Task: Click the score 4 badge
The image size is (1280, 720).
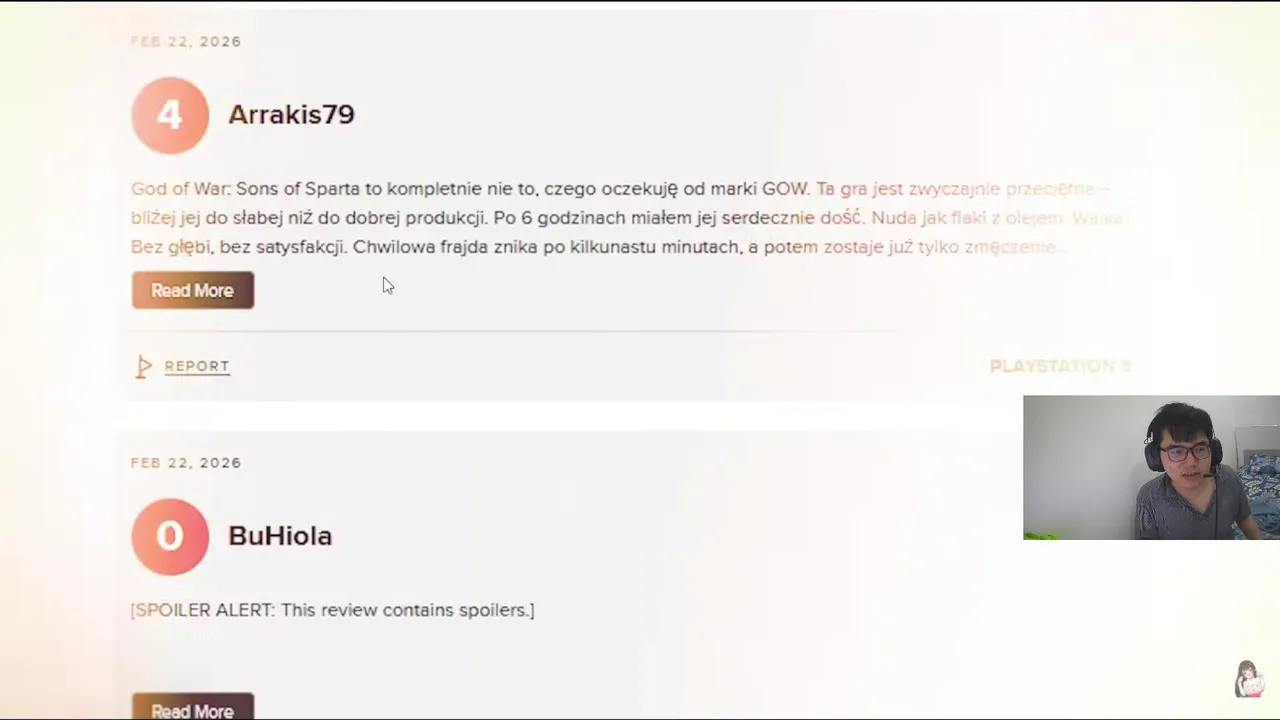Action: [x=170, y=115]
